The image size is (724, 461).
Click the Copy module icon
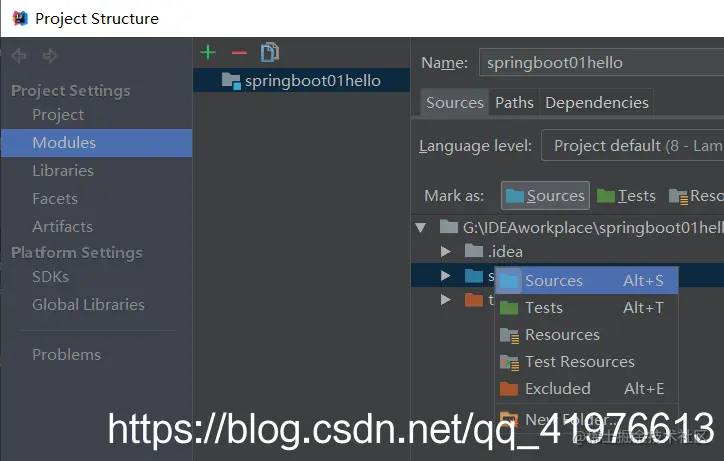click(270, 52)
